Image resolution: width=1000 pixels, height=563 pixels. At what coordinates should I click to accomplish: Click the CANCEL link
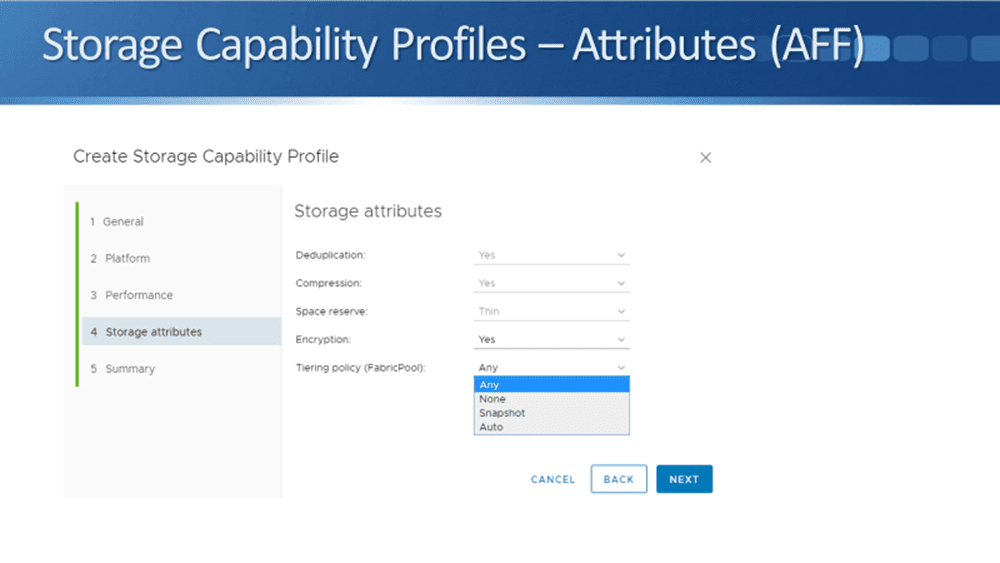click(553, 480)
